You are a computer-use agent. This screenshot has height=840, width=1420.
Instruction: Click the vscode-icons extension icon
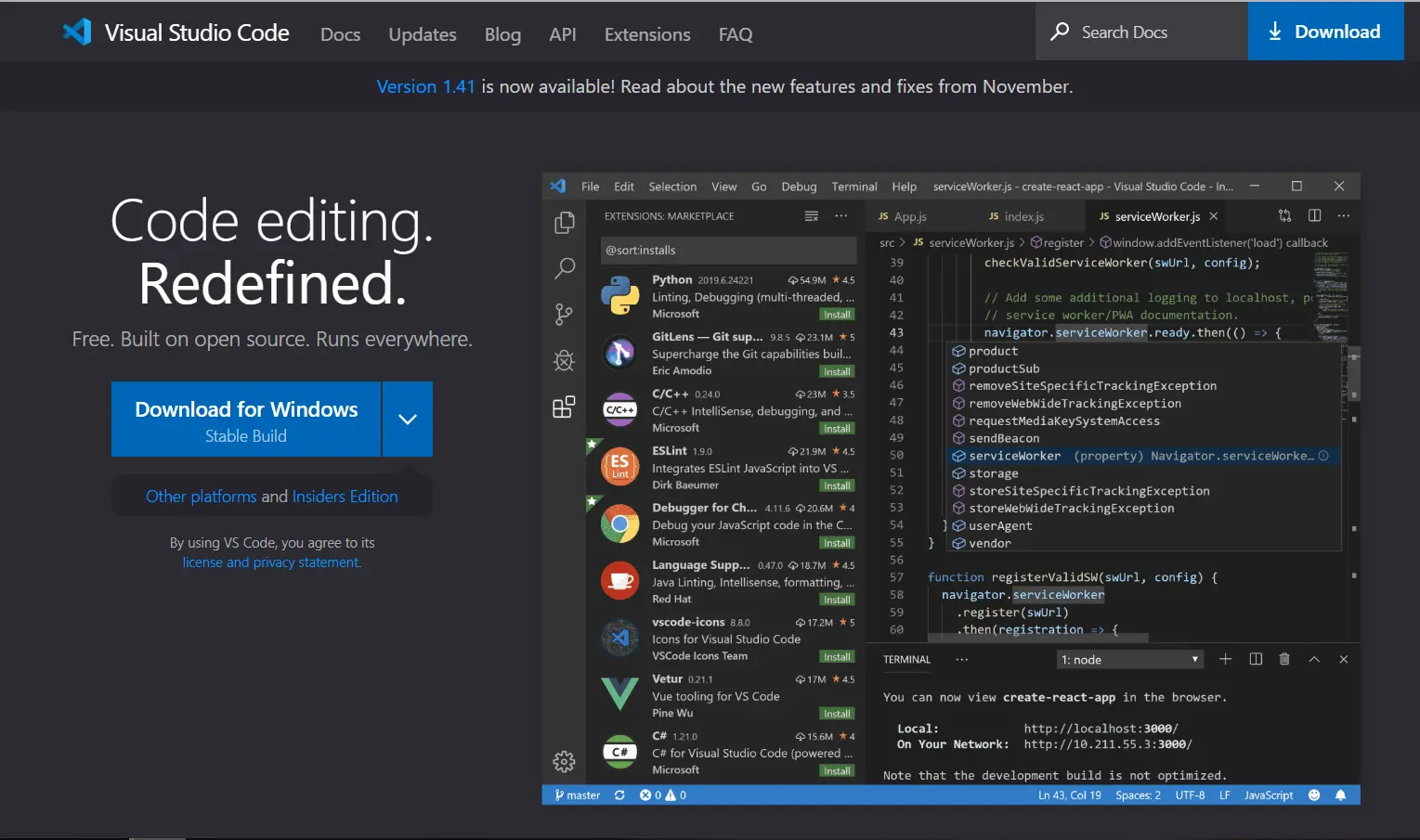(x=619, y=638)
